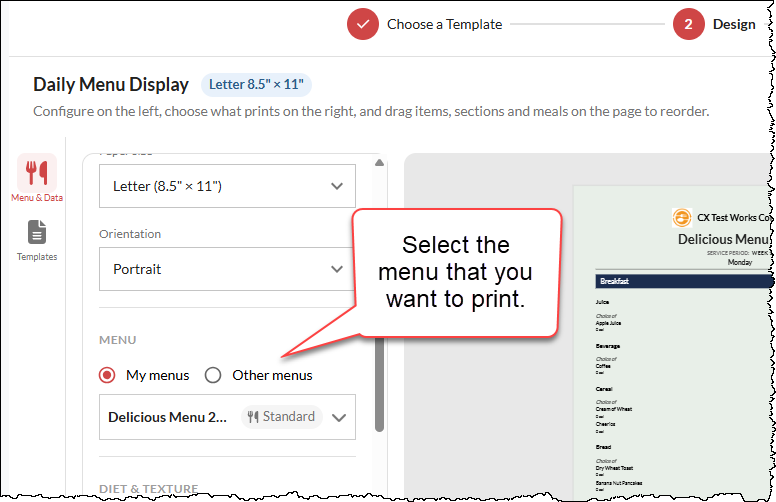Screen dimensions: 776x502
Task: Open the Letter paper size dropdown
Action: 227,186
